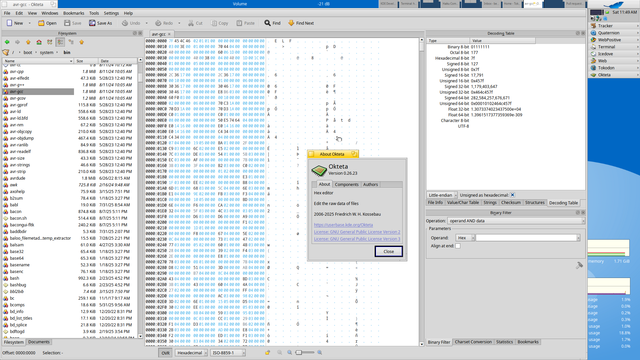This screenshot has height=360, width=640.
Task: Click the Cut scissors icon
Action: pyautogui.click(x=191, y=23)
